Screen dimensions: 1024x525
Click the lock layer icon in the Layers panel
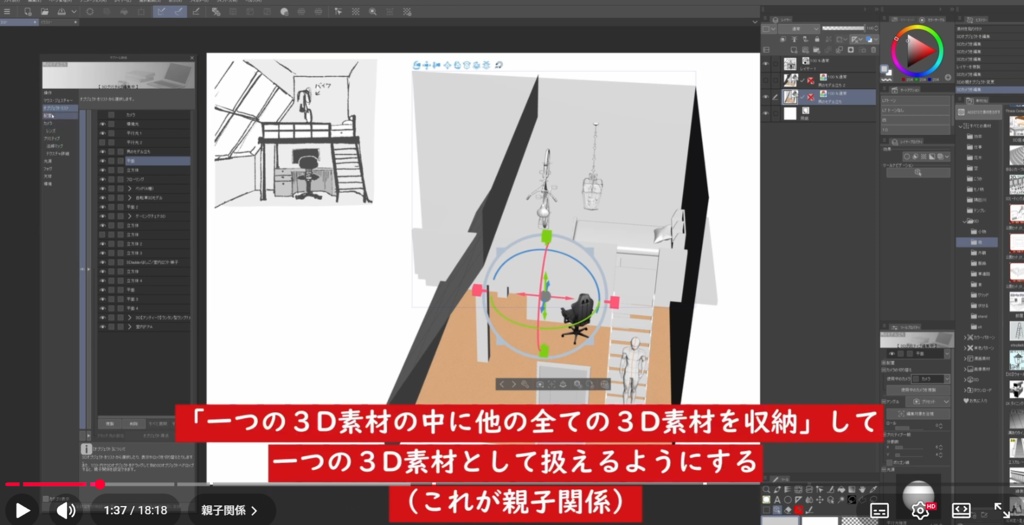pyautogui.click(x=816, y=39)
